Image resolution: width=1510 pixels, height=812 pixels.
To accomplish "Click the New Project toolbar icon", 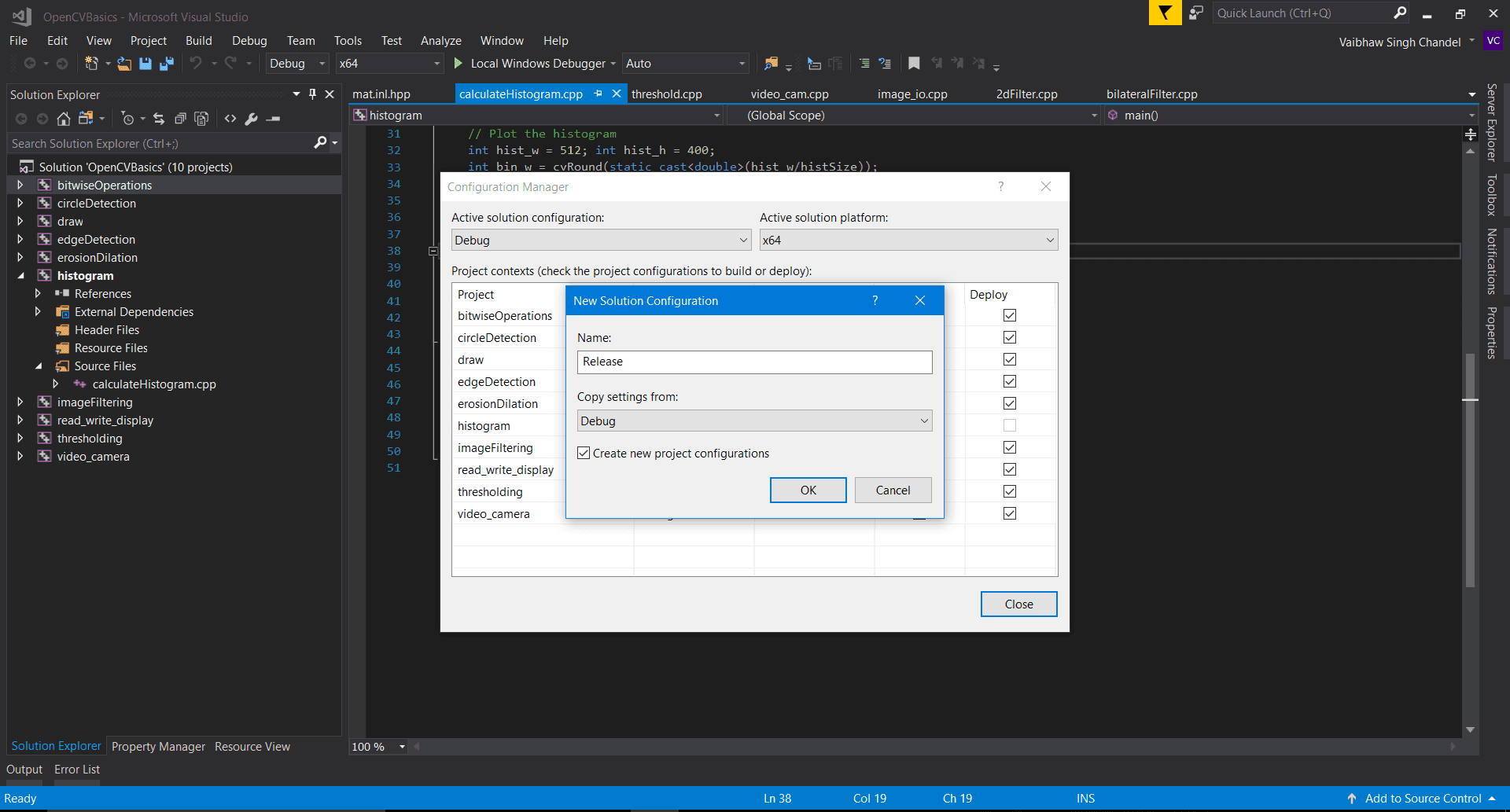I will (91, 64).
